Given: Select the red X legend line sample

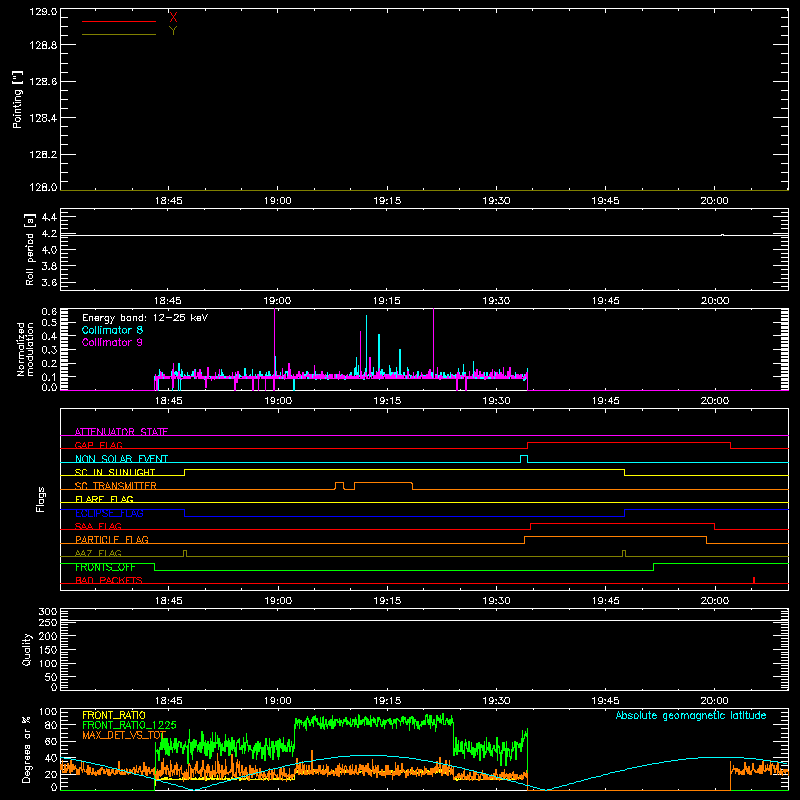Looking at the screenshot, I should point(119,21).
